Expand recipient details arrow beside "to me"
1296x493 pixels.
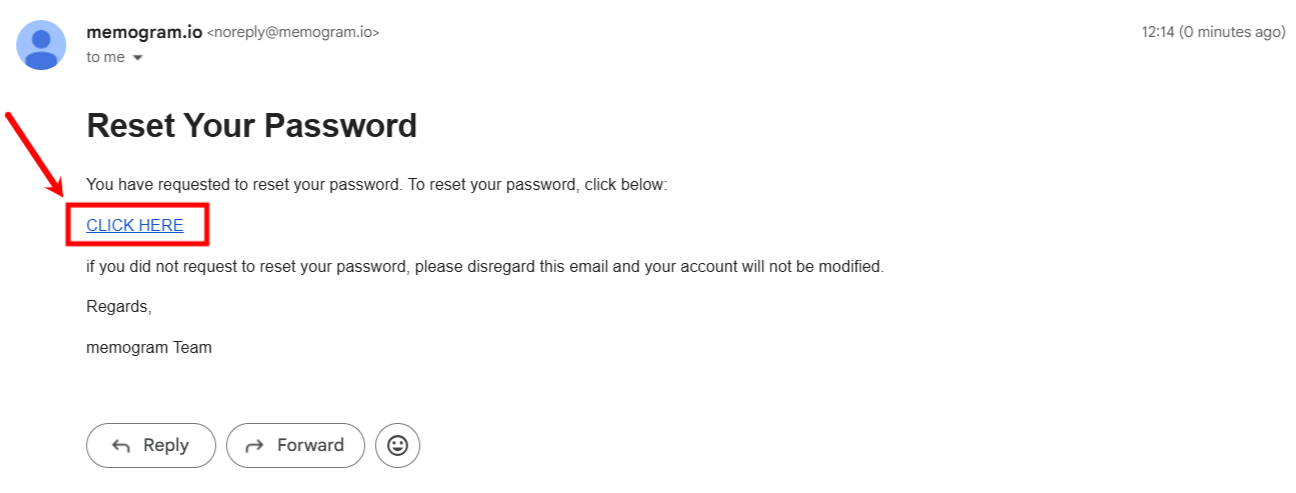coord(138,58)
